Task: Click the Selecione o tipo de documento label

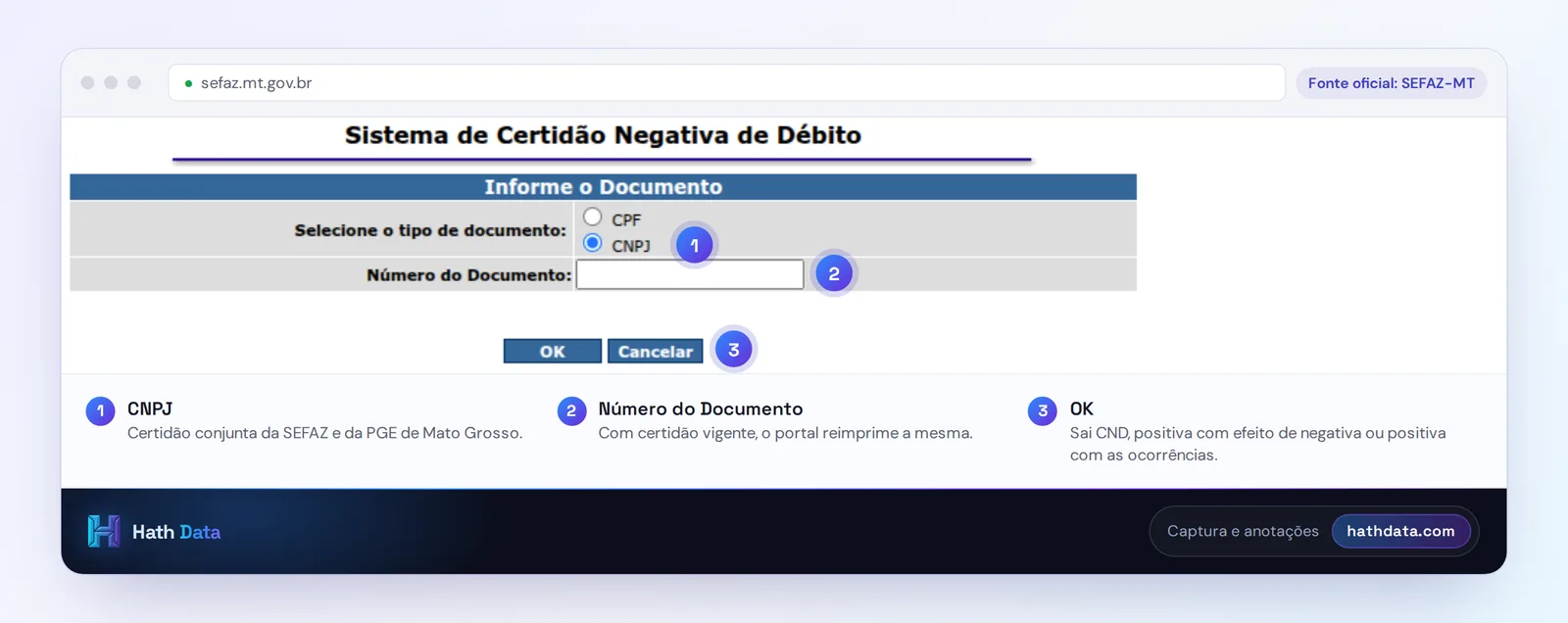Action: (x=430, y=230)
